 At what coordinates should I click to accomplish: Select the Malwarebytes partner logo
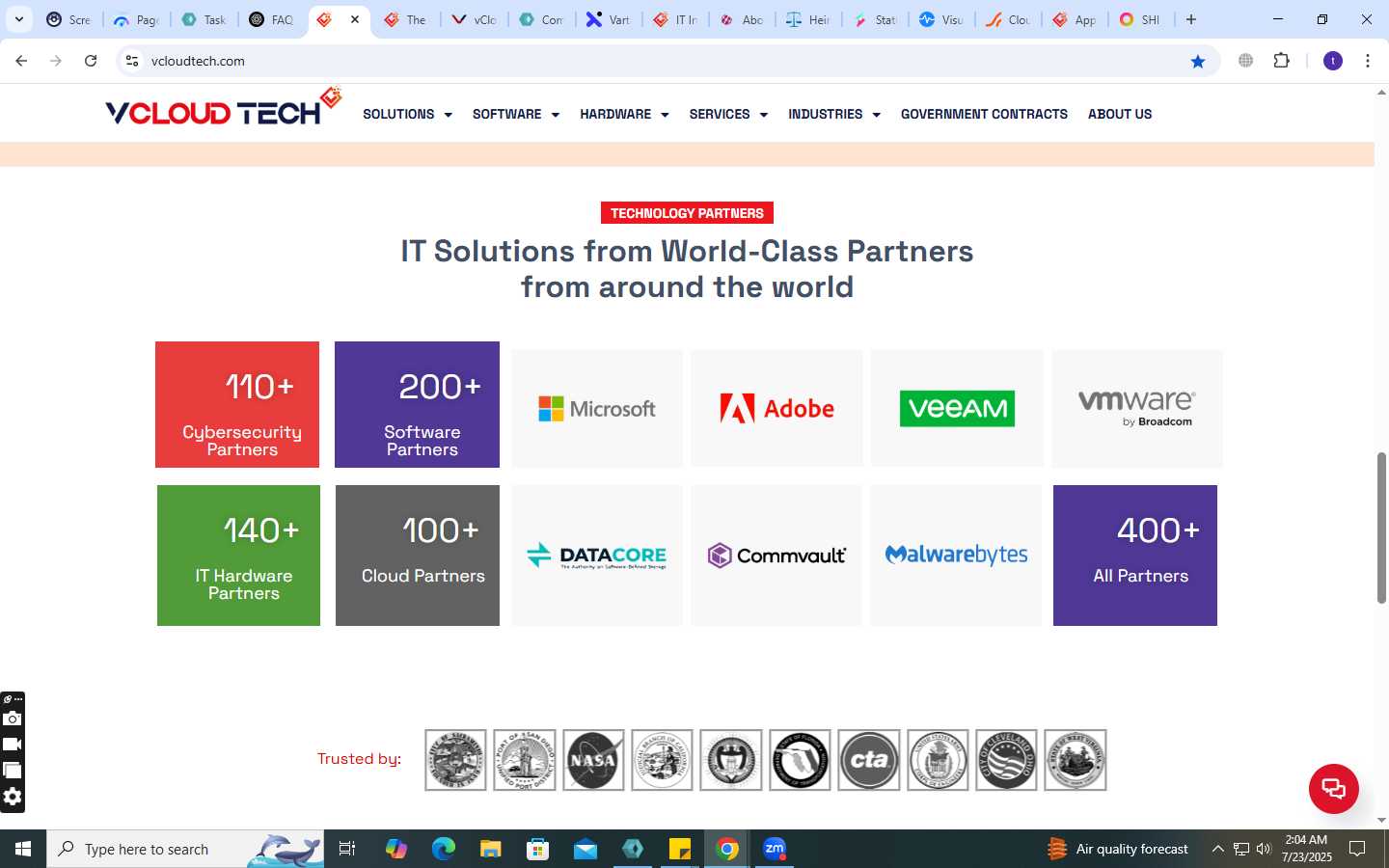click(x=956, y=556)
